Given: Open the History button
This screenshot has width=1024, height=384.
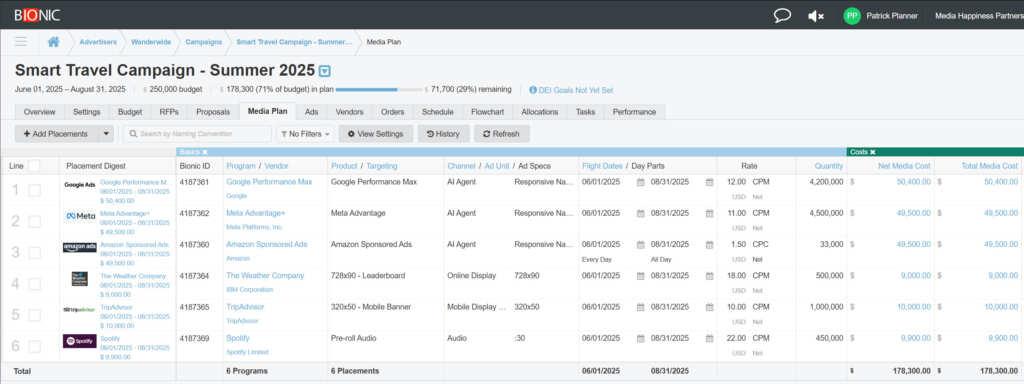Looking at the screenshot, I should 443,134.
